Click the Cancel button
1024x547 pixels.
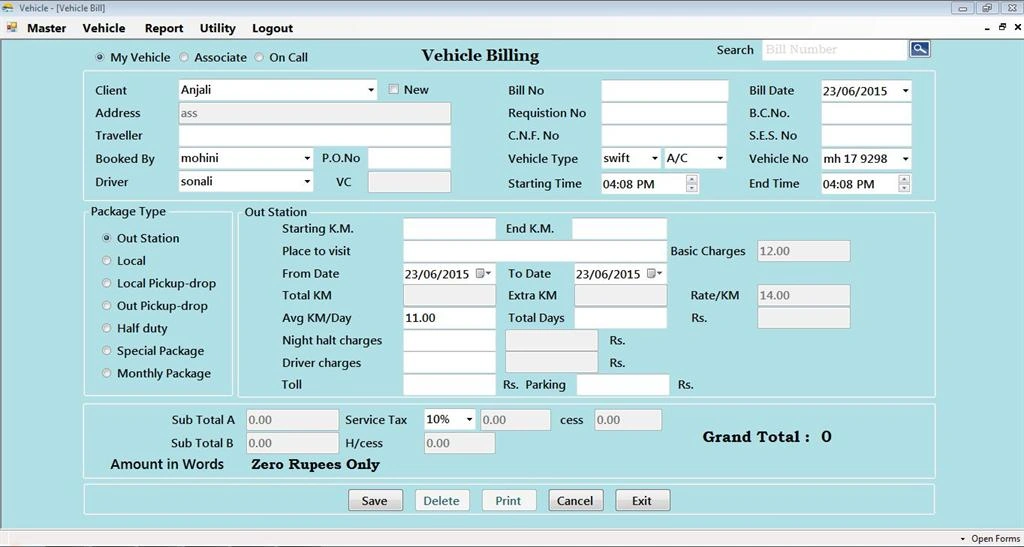point(575,501)
